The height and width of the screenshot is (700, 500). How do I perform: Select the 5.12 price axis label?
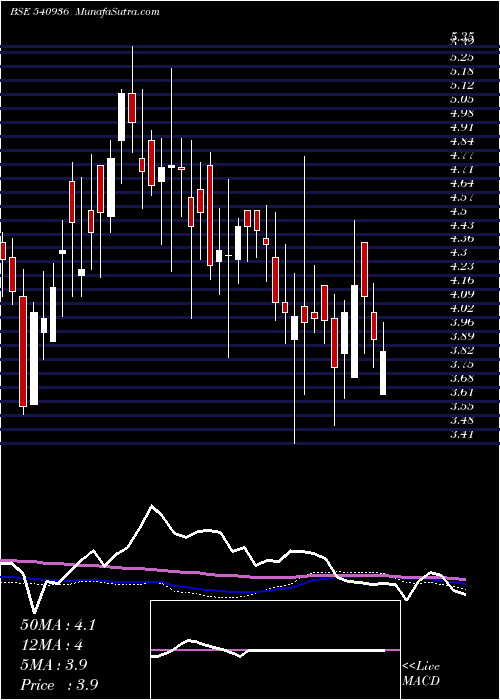(462, 85)
